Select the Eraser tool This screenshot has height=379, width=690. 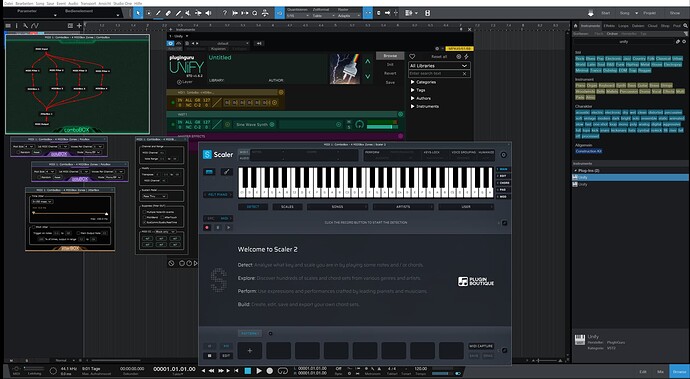point(169,13)
